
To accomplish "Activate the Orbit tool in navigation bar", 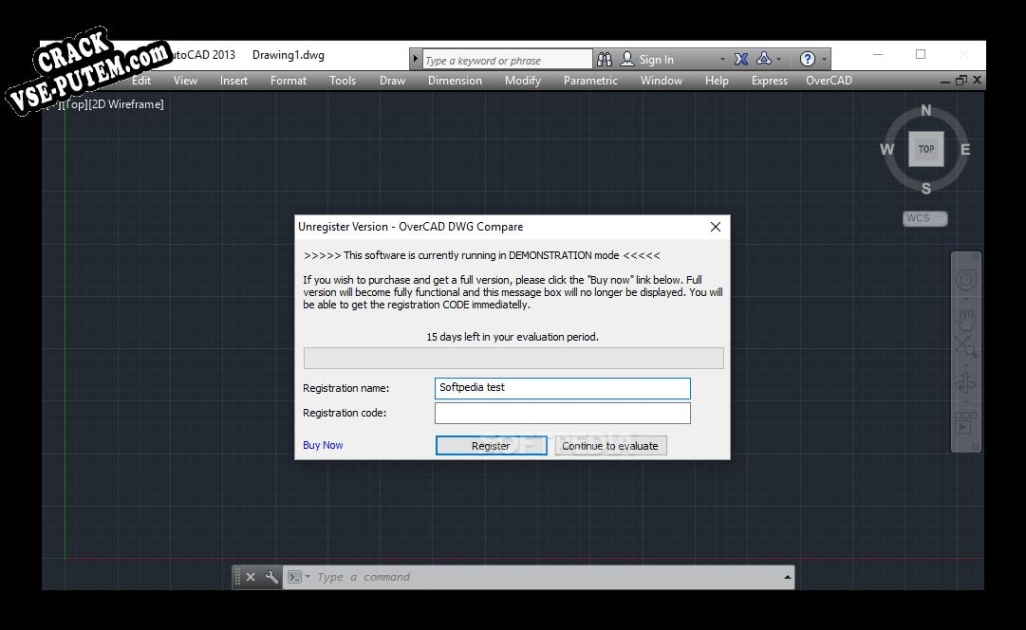I will [x=965, y=384].
